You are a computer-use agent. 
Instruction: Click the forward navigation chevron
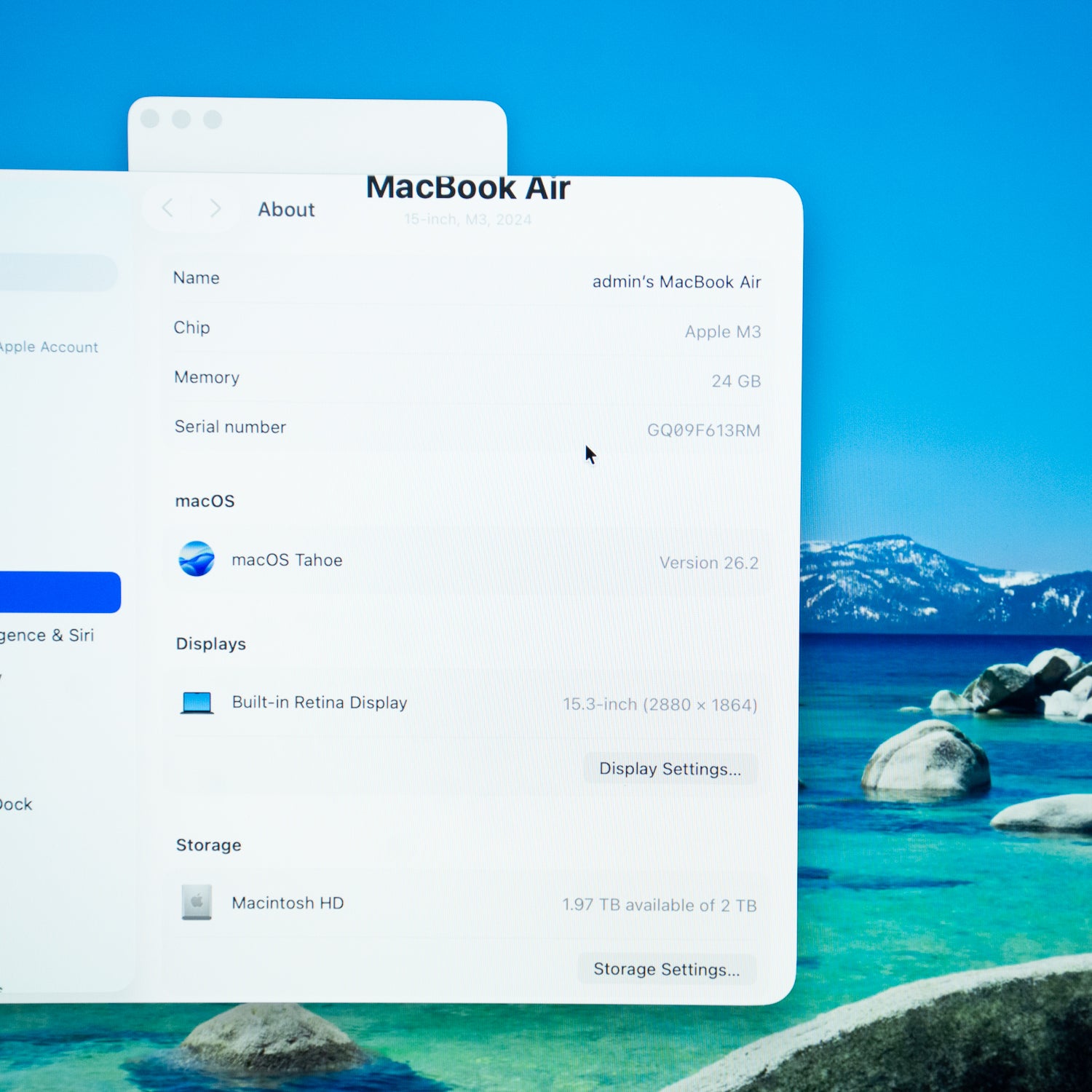(x=215, y=209)
